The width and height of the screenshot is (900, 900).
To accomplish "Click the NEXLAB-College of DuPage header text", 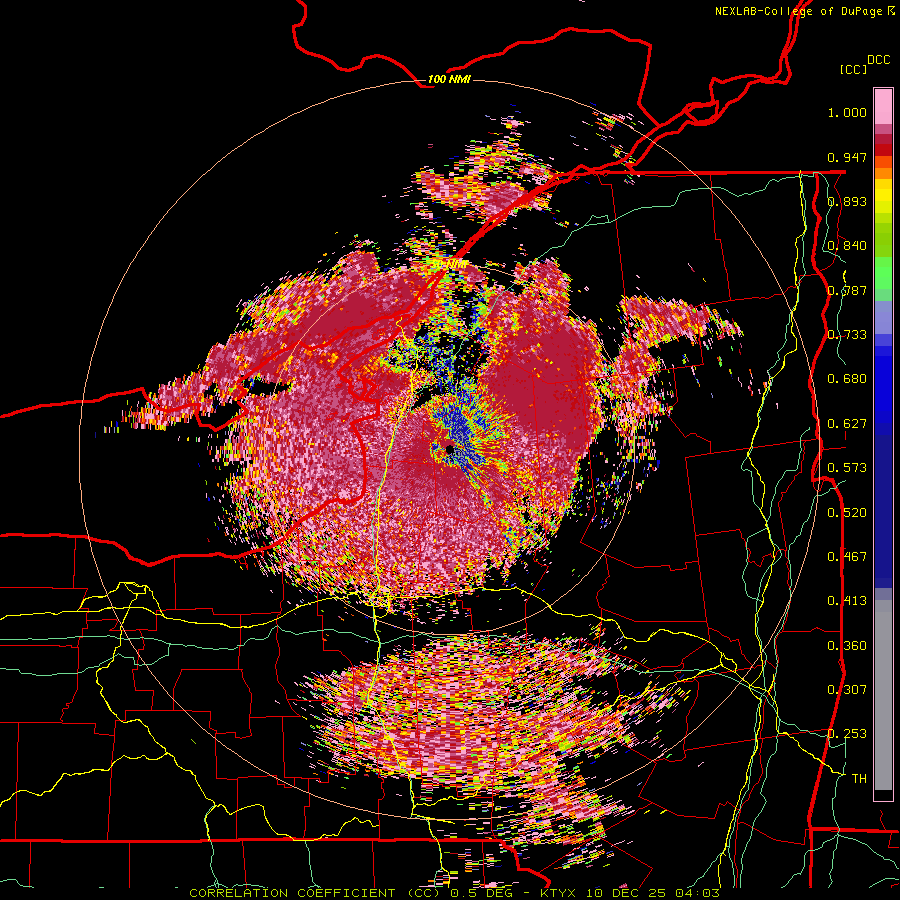I will click(x=805, y=11).
